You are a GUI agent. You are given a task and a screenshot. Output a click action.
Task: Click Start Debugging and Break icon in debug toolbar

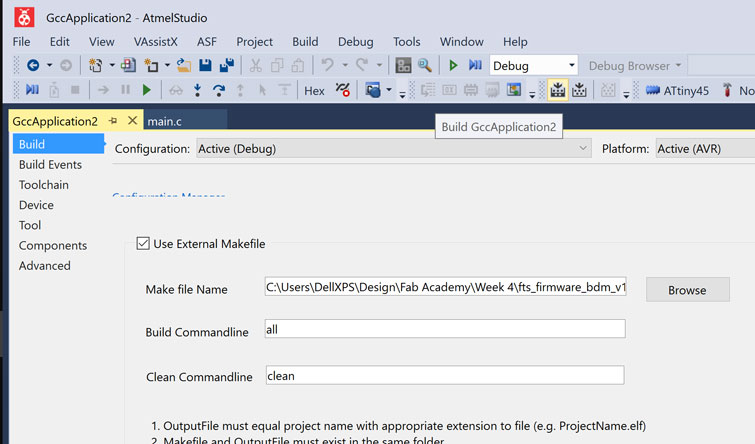[32, 90]
